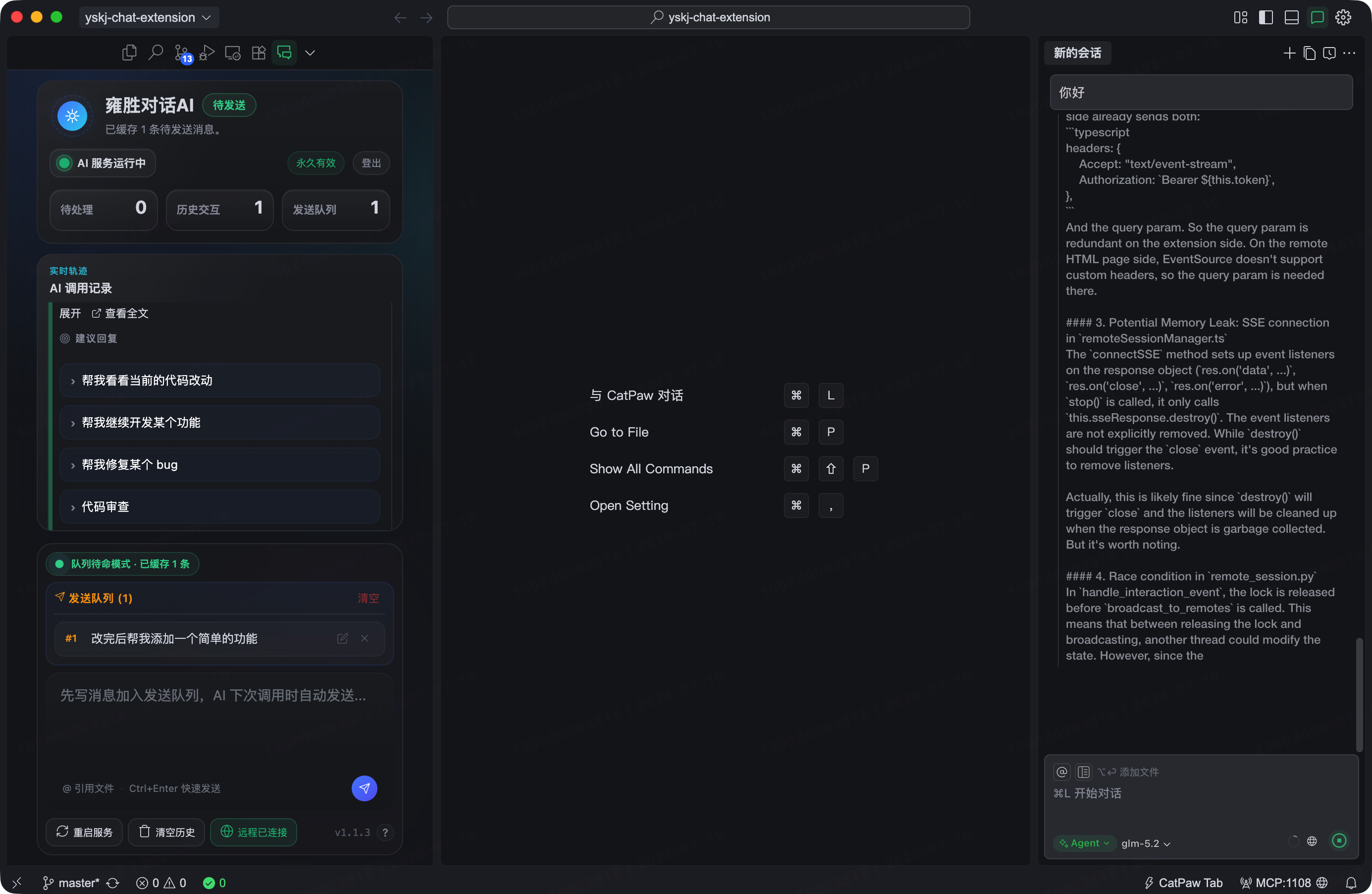Toggle the 远程已连接 remote connection button
Image resolution: width=1372 pixels, height=894 pixels.
[x=254, y=832]
